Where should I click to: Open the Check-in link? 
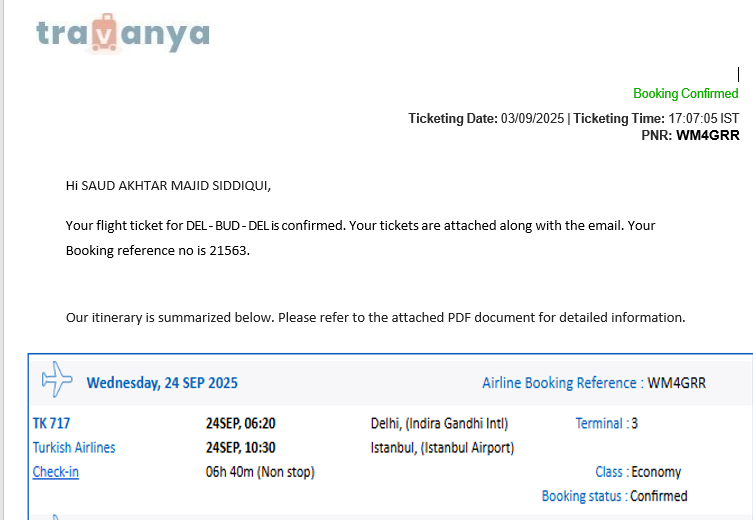tap(56, 472)
